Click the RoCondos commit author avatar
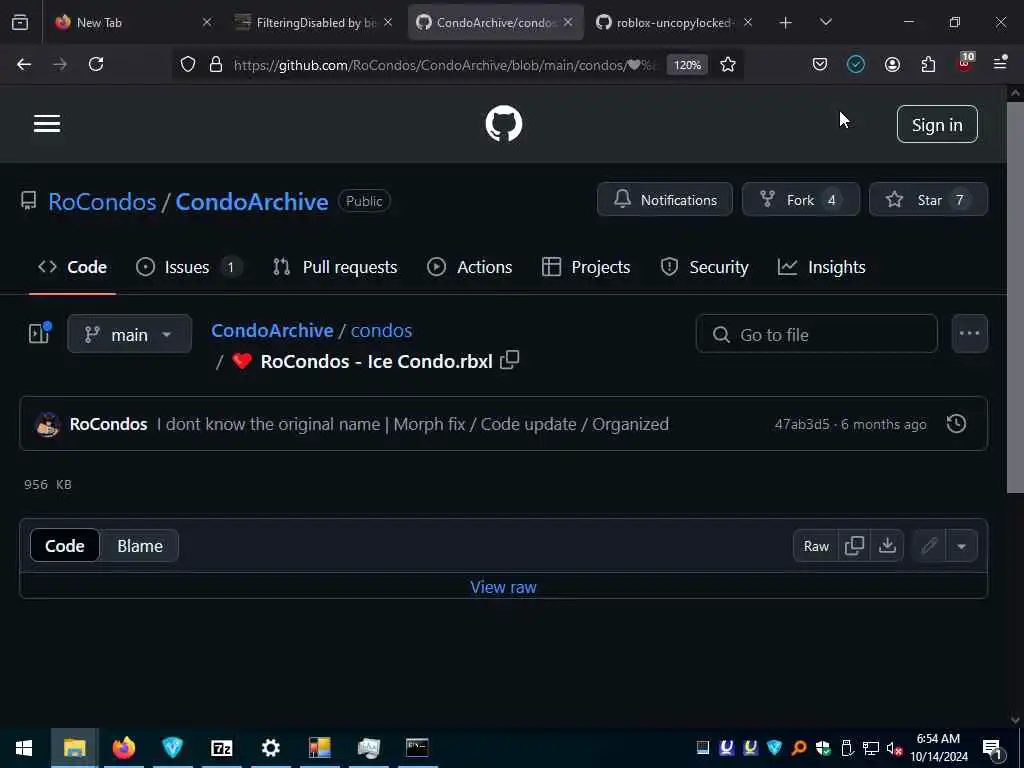The image size is (1024, 768). coord(47,424)
